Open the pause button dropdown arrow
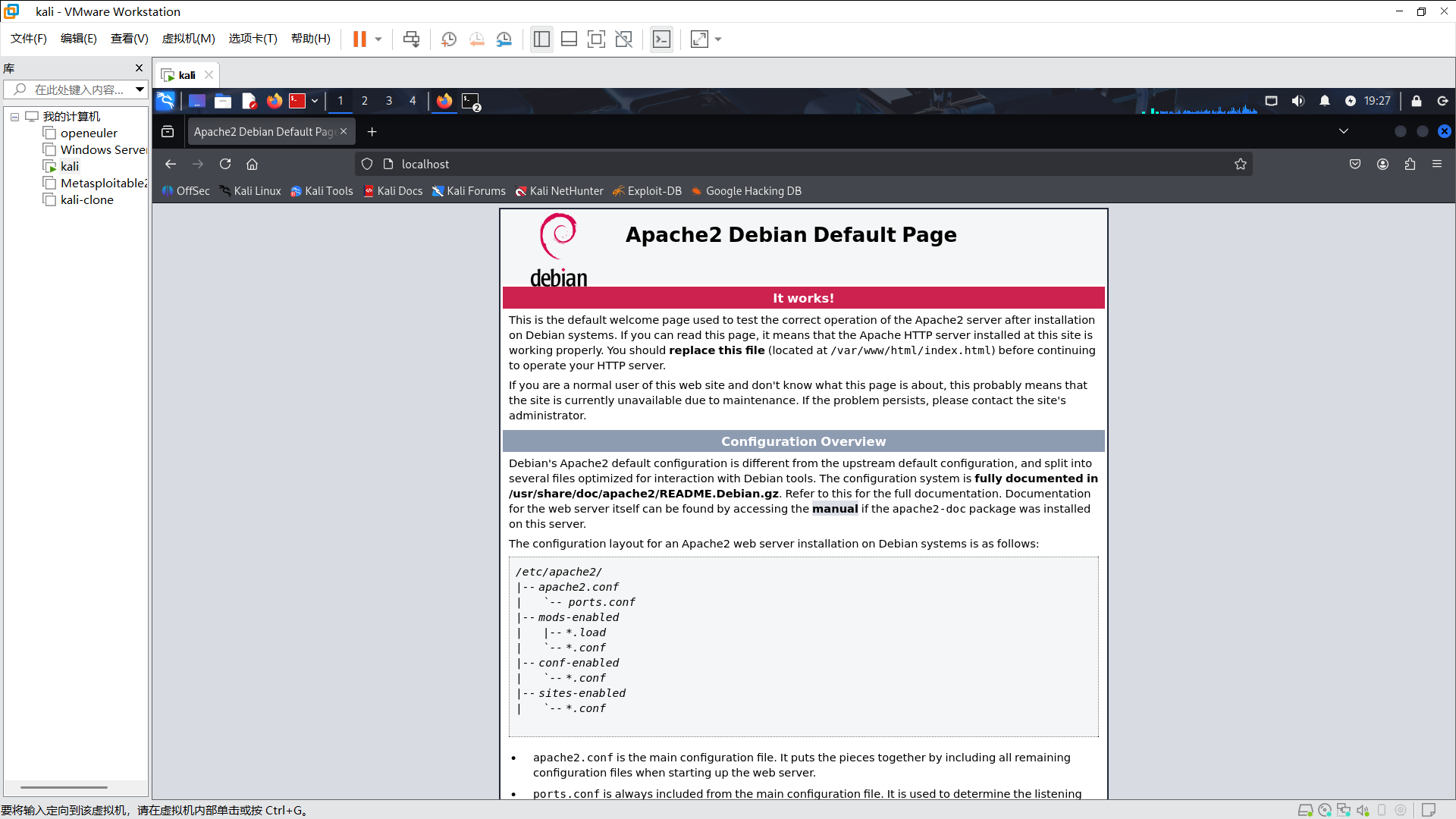 (x=378, y=39)
